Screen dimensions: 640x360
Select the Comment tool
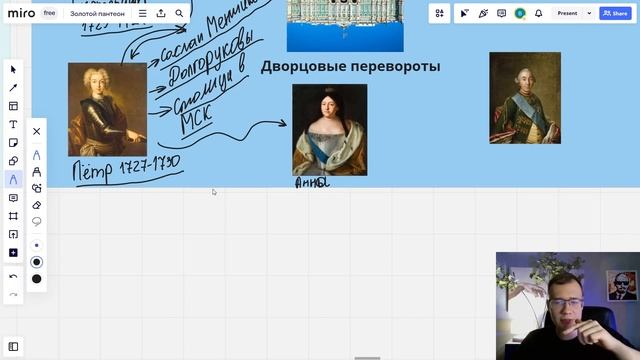[13, 198]
